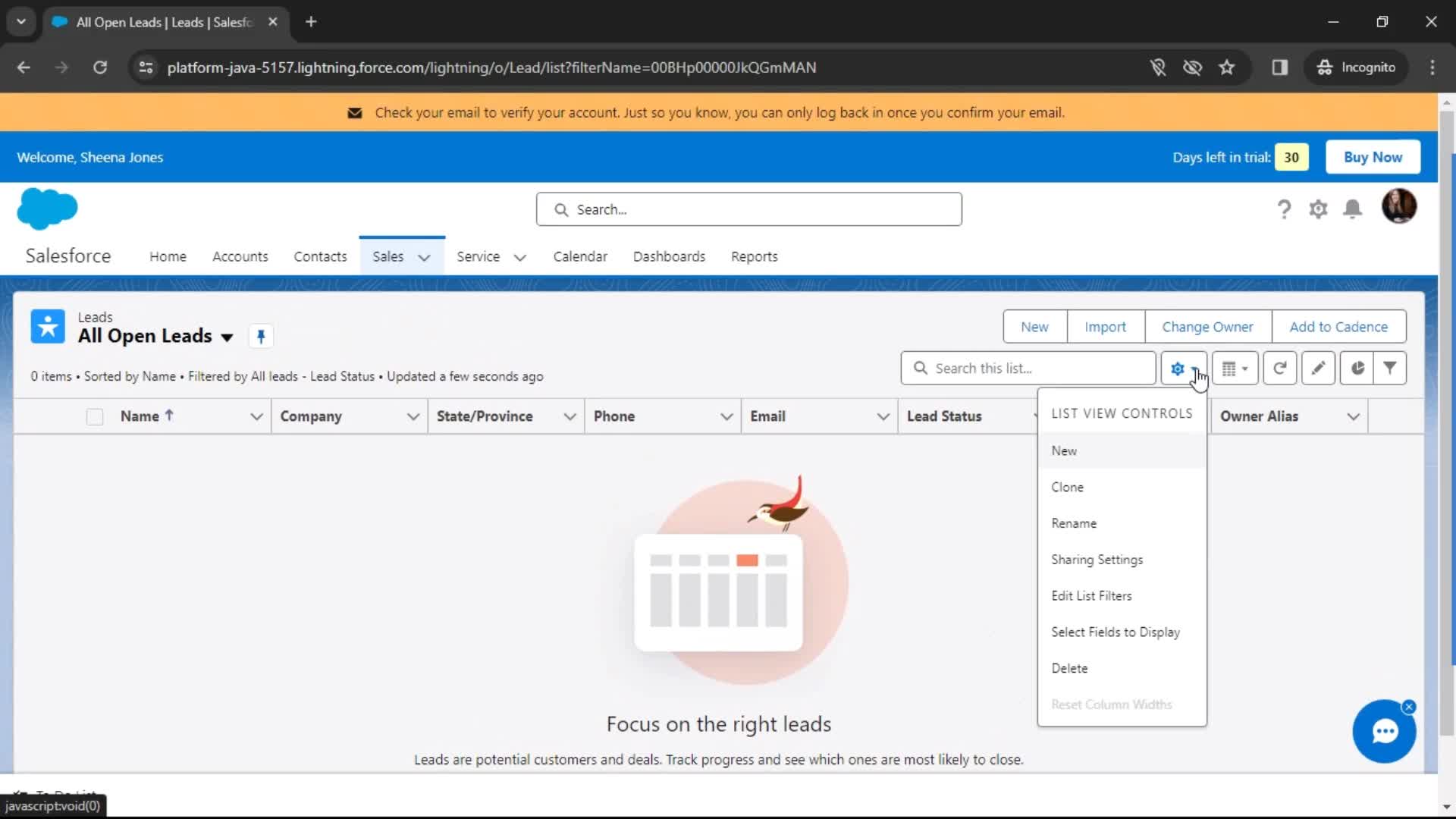Open the Salesforce help question mark
Screen dimensions: 1456x819
(x=1284, y=209)
